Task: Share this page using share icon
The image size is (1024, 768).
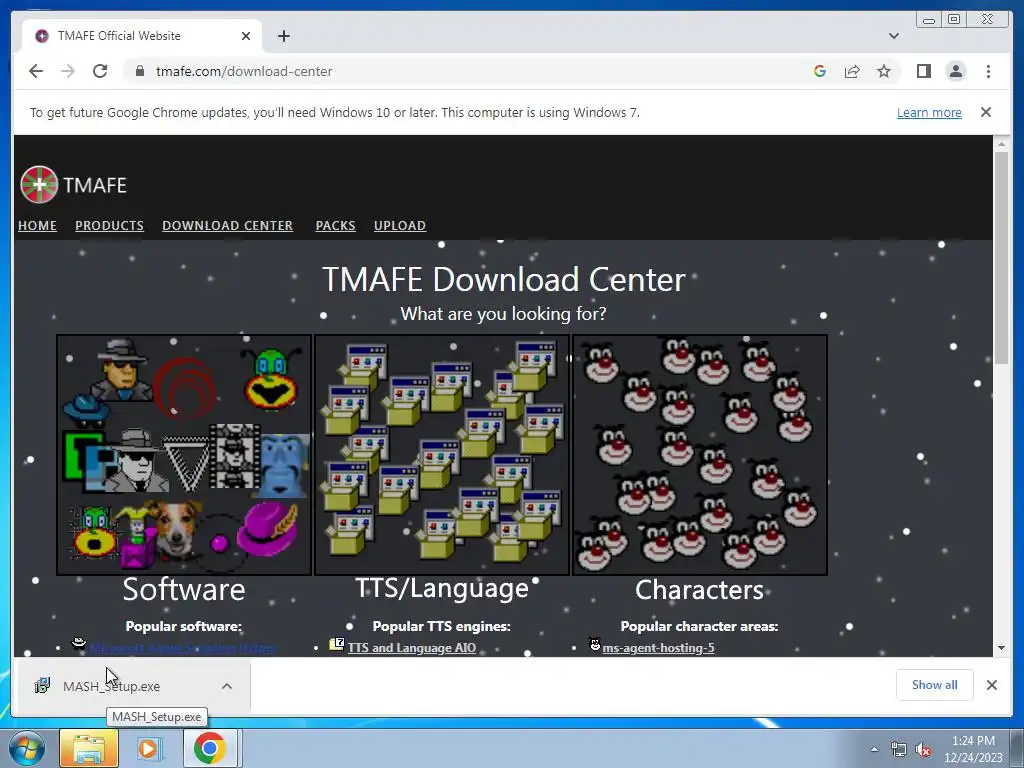Action: tap(852, 71)
